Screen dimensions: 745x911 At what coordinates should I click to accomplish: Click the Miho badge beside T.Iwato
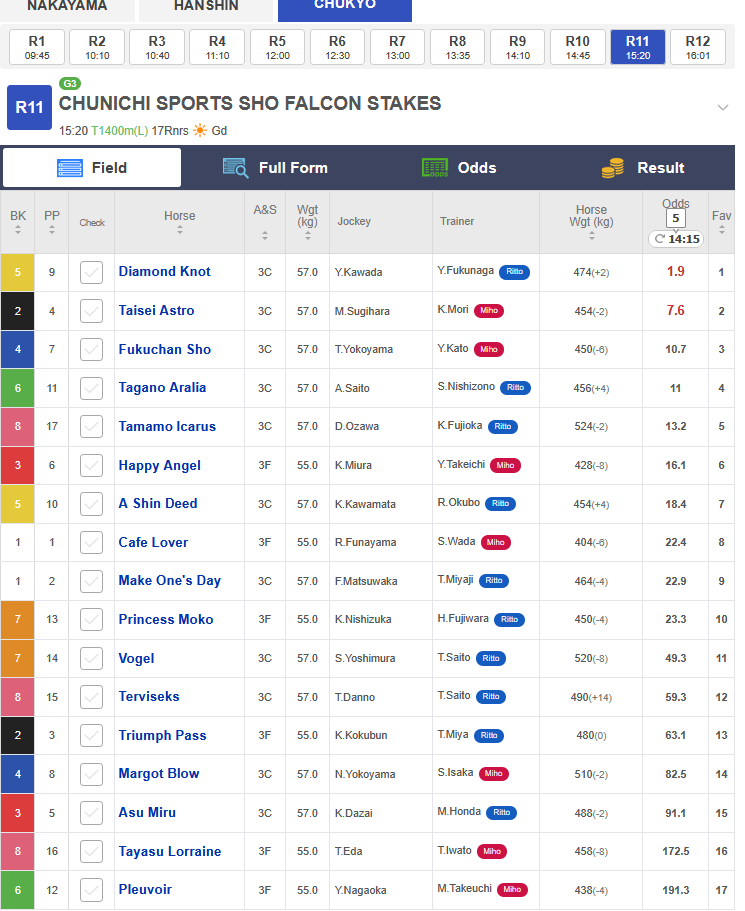(x=492, y=852)
